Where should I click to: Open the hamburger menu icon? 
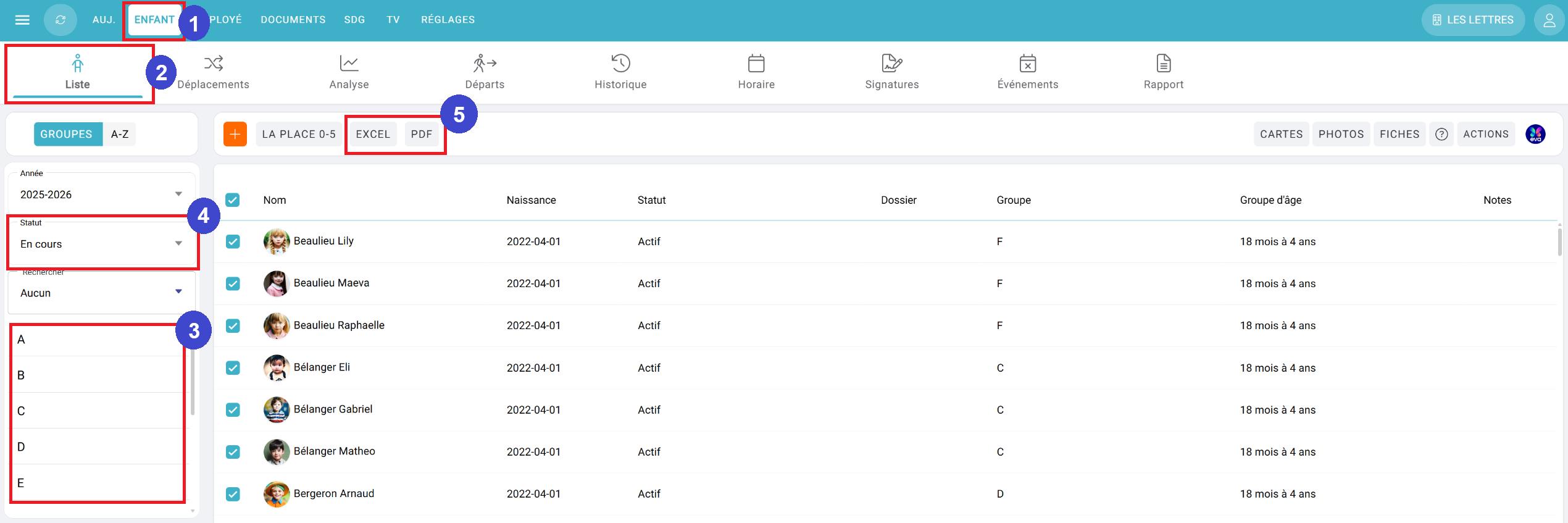pos(22,20)
